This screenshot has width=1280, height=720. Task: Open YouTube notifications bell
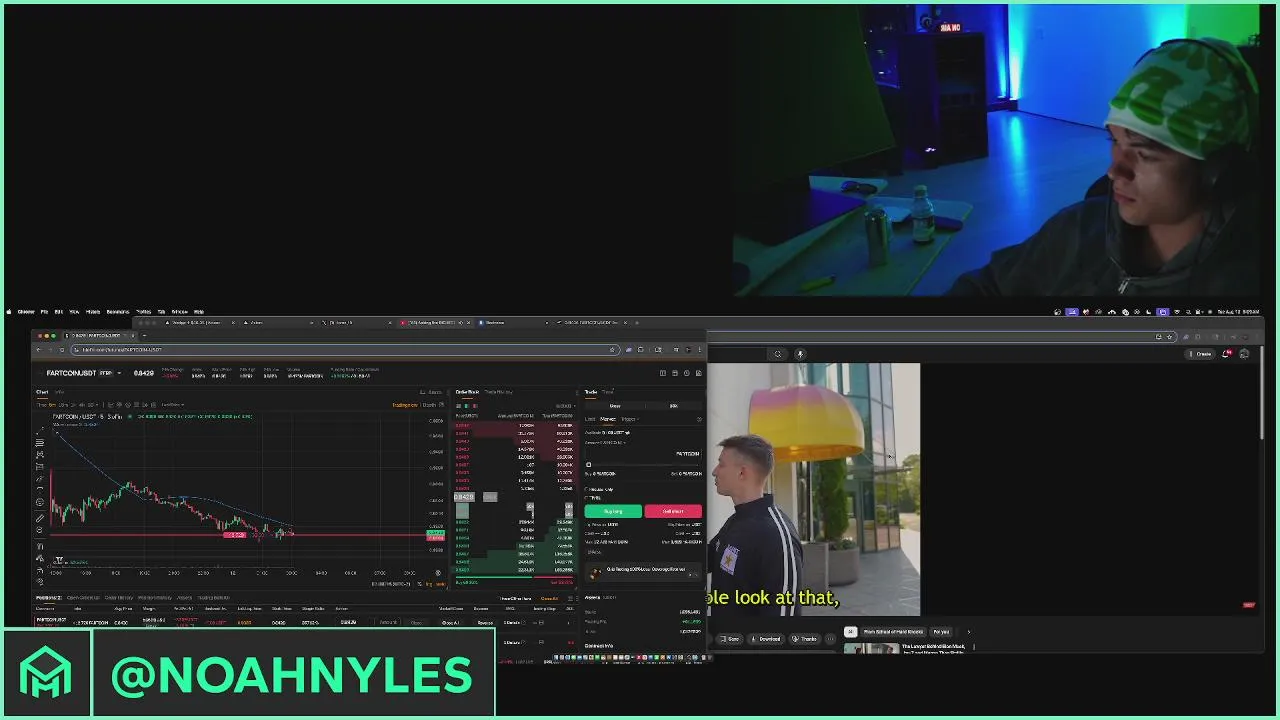(1227, 354)
